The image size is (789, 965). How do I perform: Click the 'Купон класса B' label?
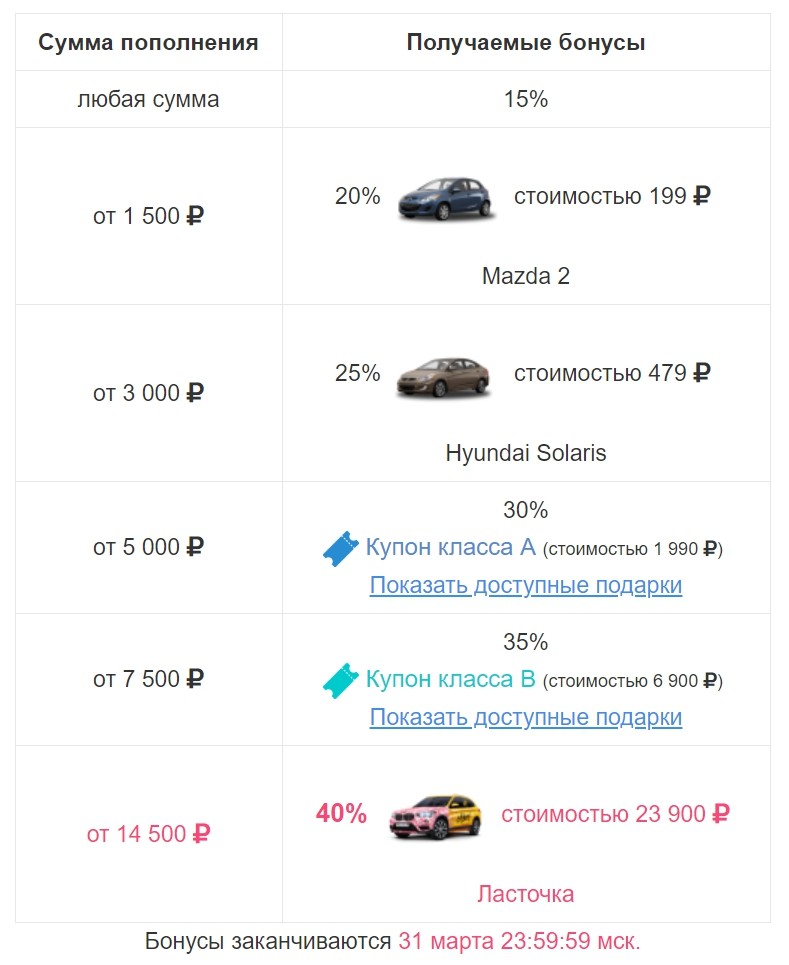pyautogui.click(x=451, y=680)
